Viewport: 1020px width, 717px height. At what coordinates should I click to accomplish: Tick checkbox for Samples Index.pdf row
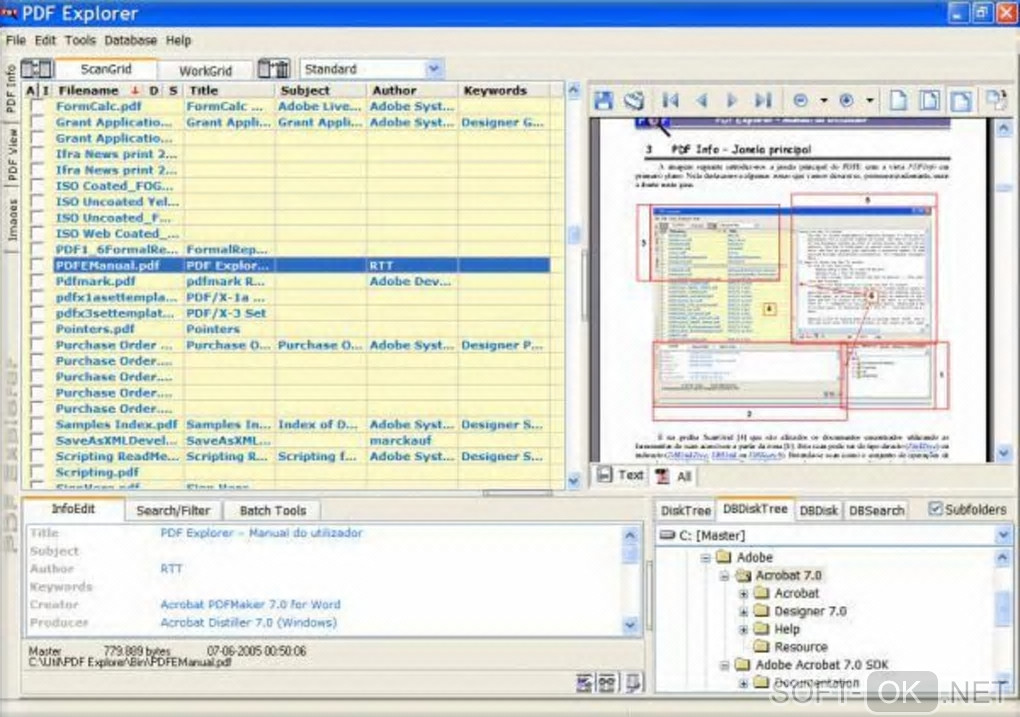click(38, 425)
